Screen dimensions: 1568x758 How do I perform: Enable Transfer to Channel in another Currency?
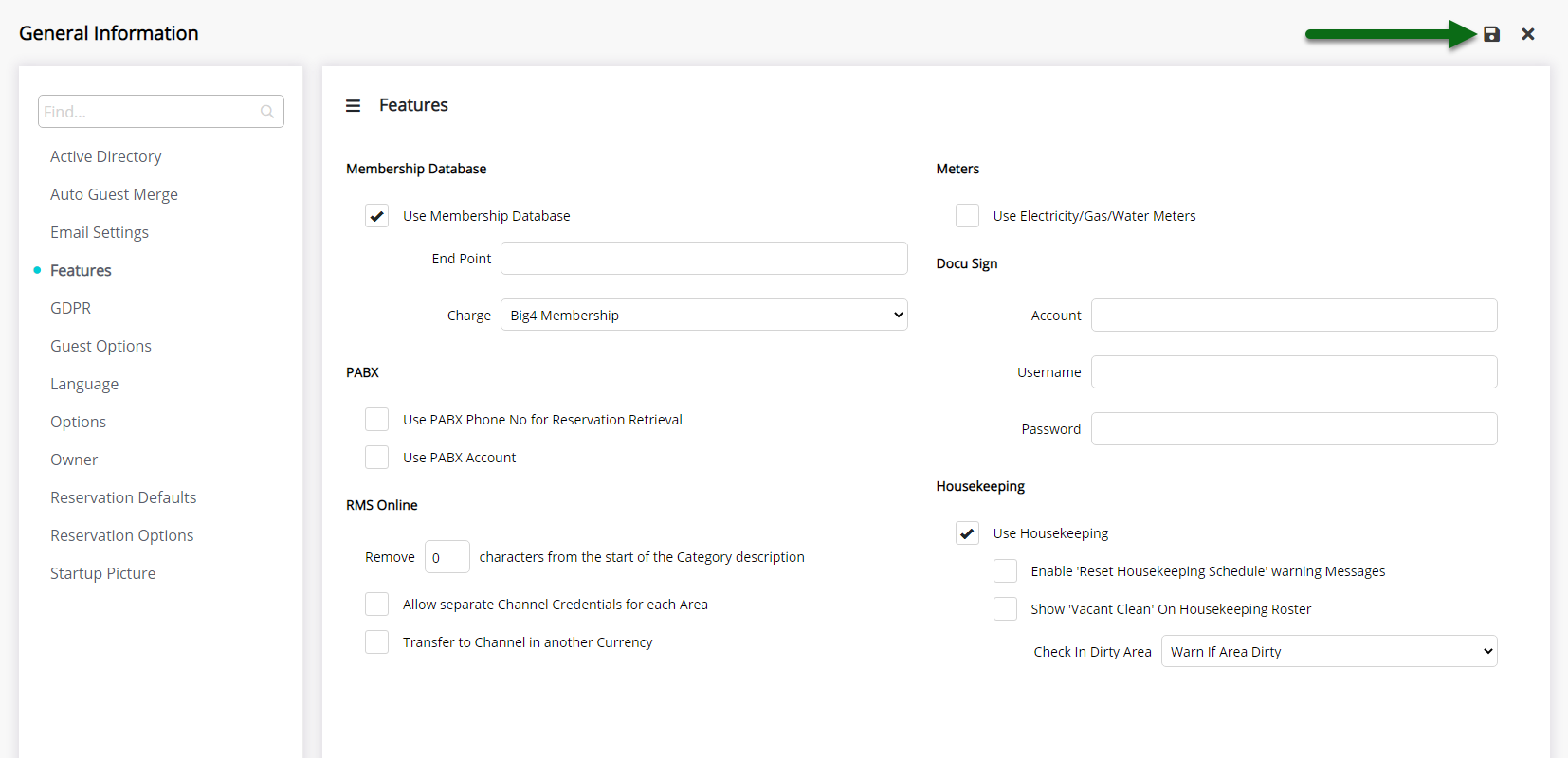coord(377,642)
